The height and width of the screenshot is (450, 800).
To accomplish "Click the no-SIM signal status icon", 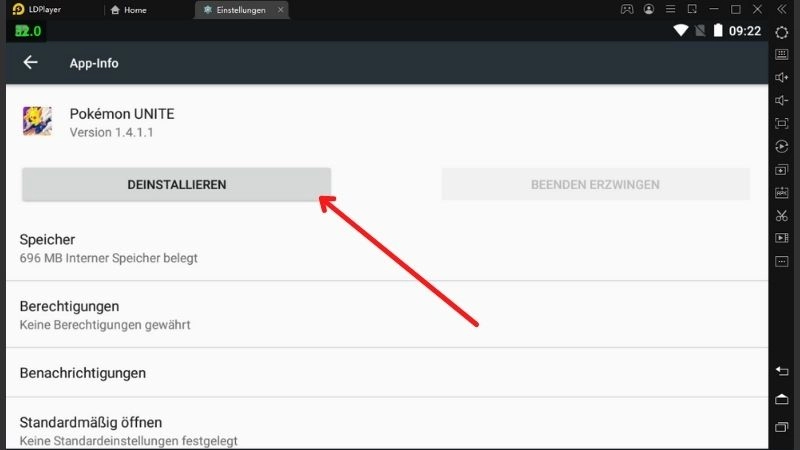I will click(x=700, y=31).
